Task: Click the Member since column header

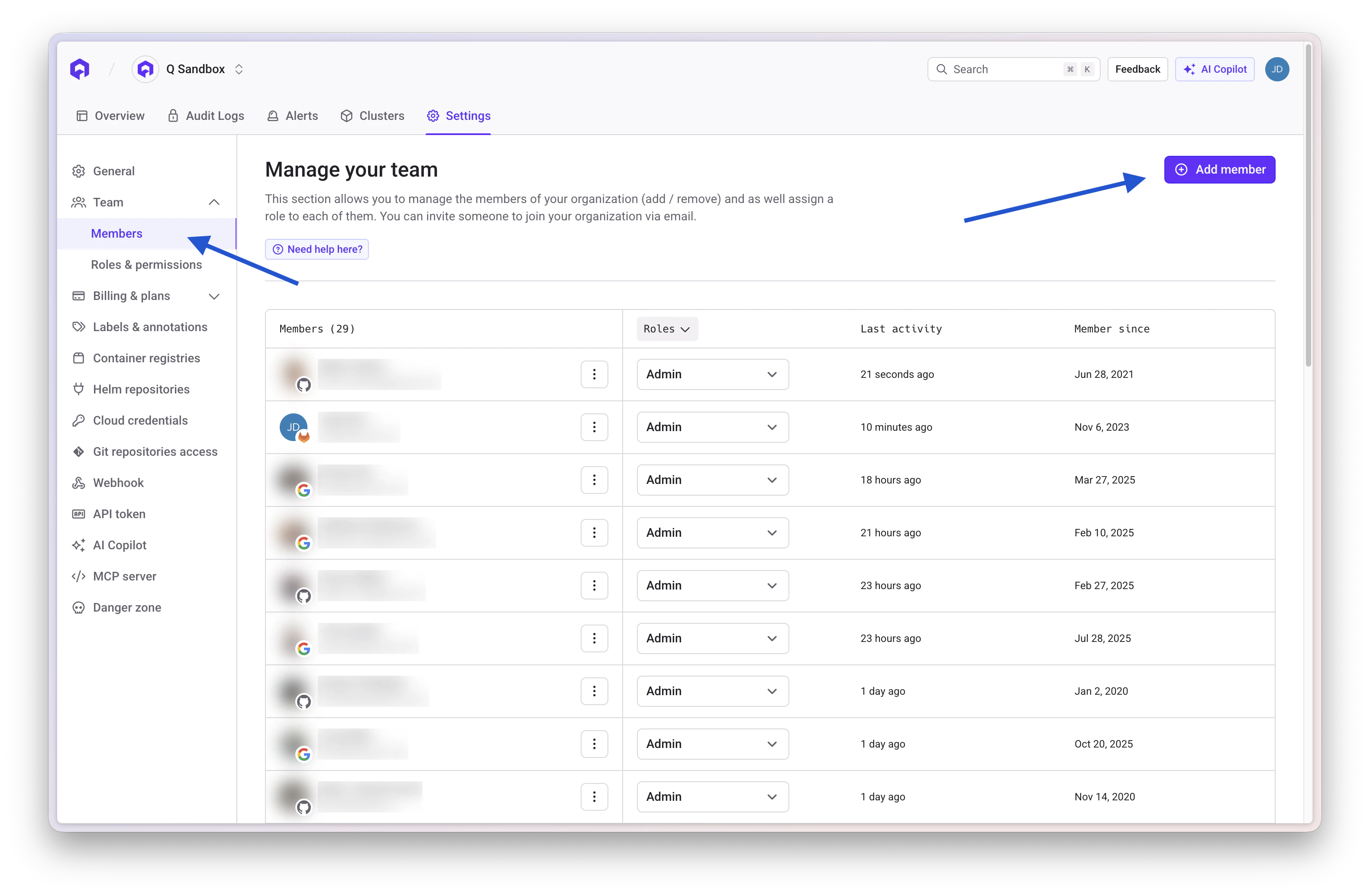Action: 1112,329
